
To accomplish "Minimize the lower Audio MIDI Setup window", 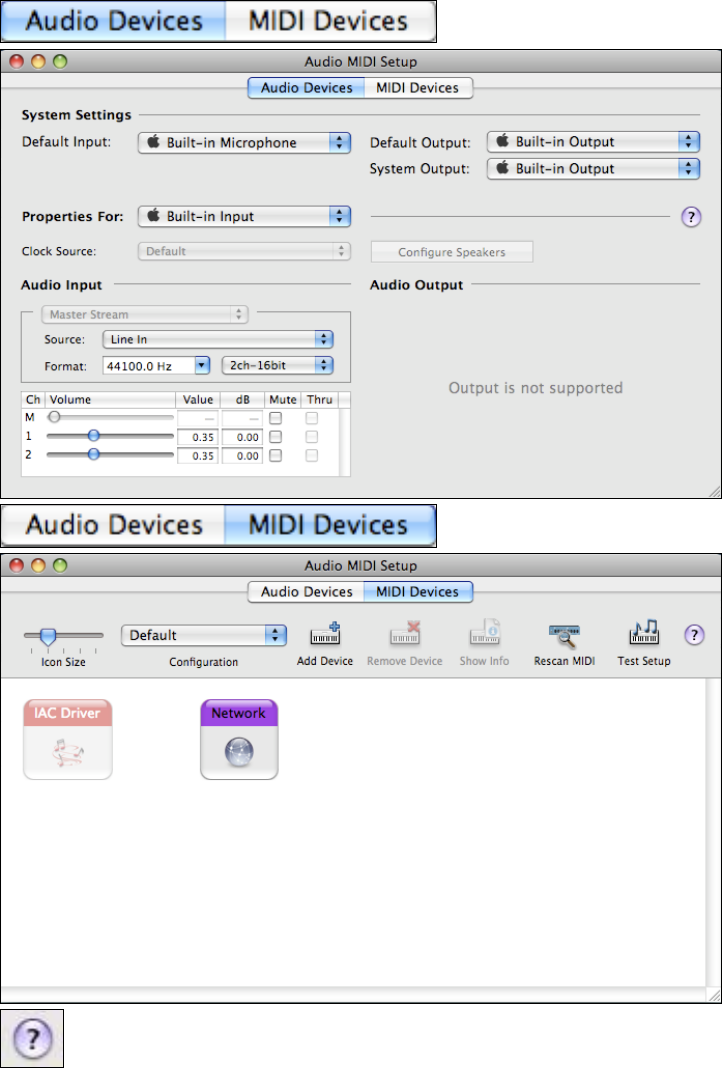I will 38,565.
